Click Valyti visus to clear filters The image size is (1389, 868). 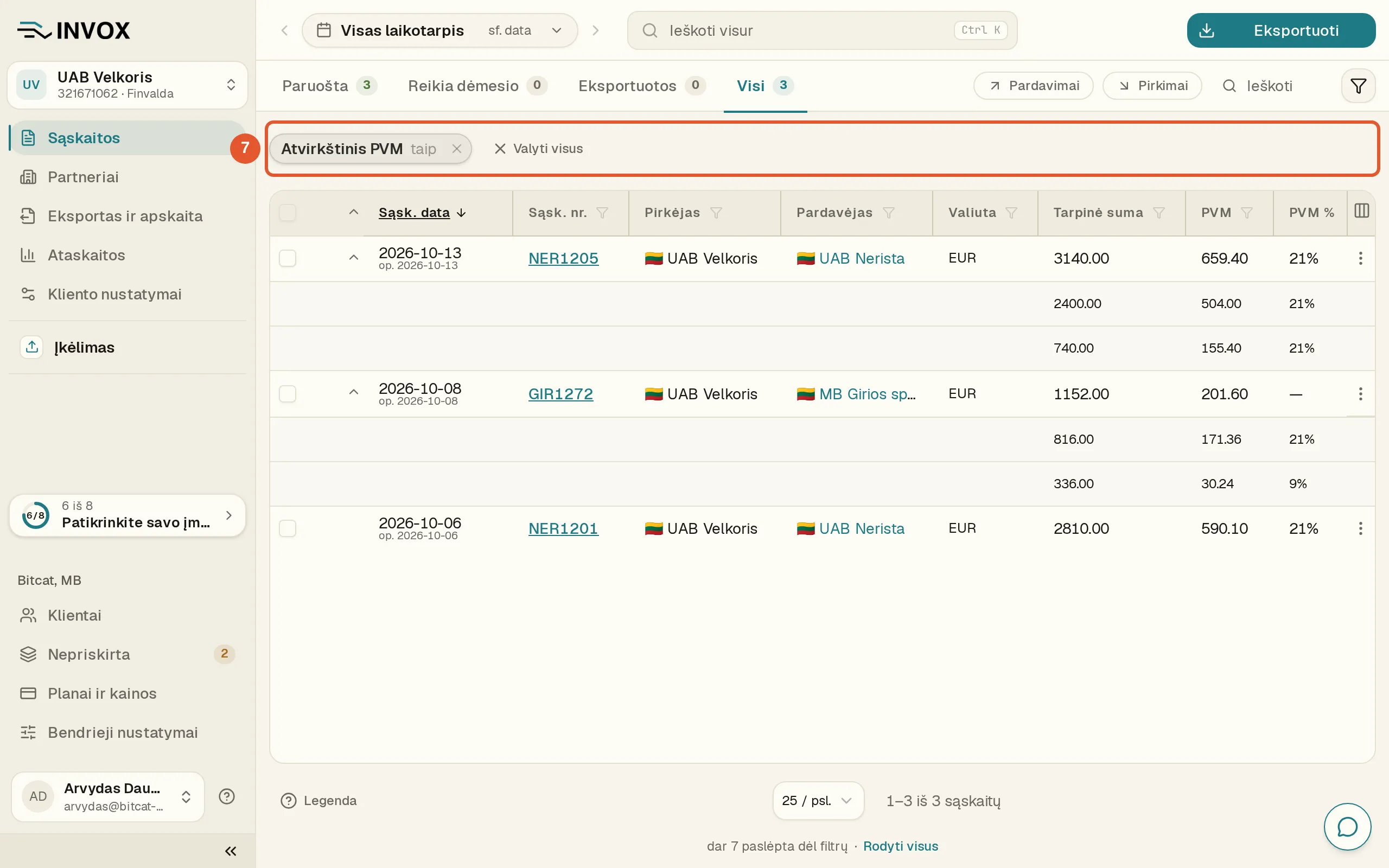coord(538,149)
